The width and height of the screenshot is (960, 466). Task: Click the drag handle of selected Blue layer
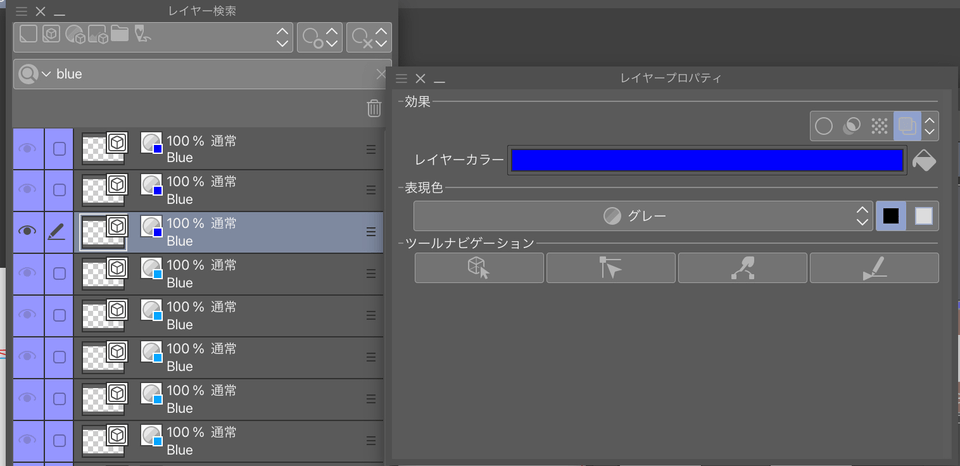371,231
